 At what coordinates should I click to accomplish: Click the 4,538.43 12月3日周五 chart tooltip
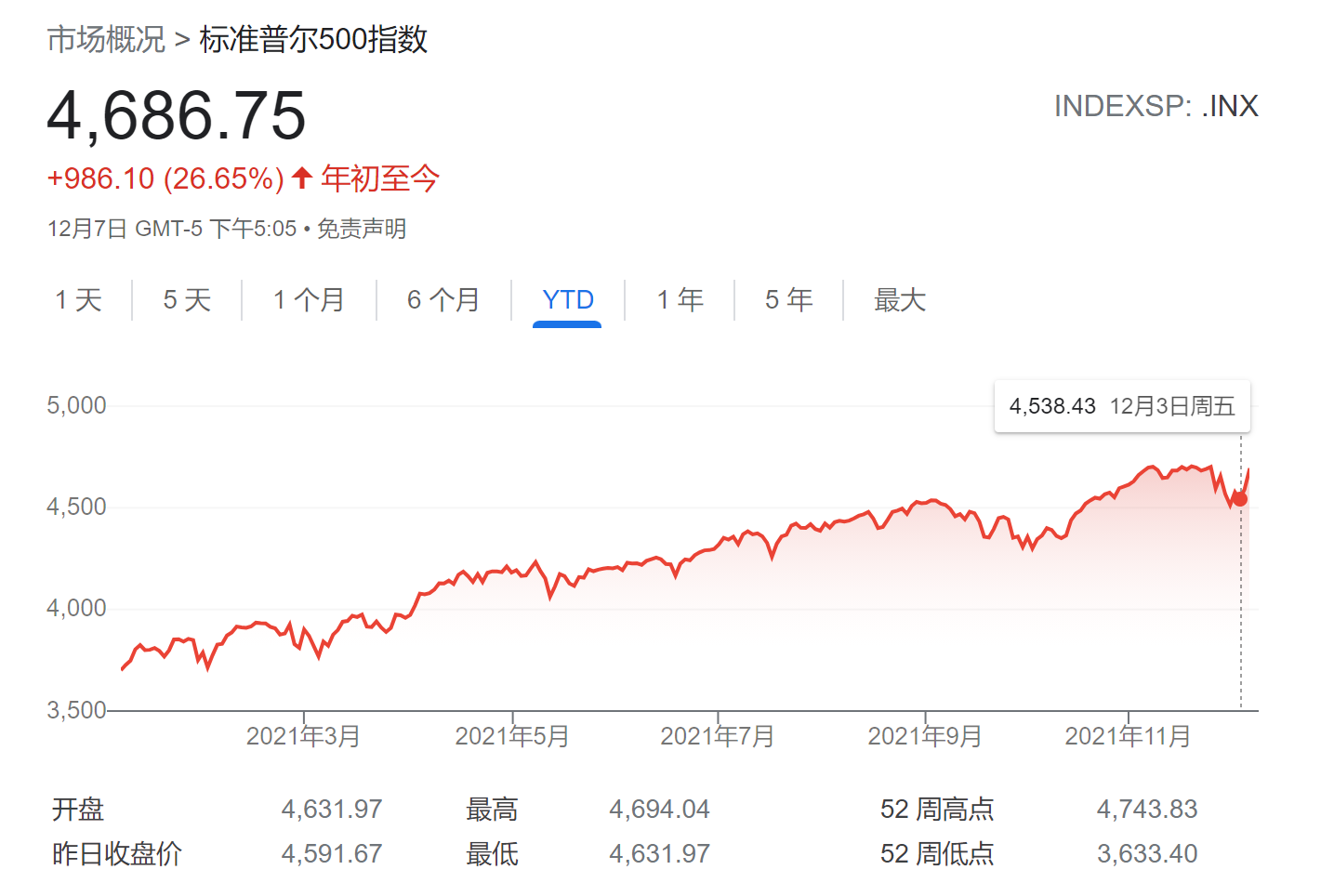coord(1122,406)
